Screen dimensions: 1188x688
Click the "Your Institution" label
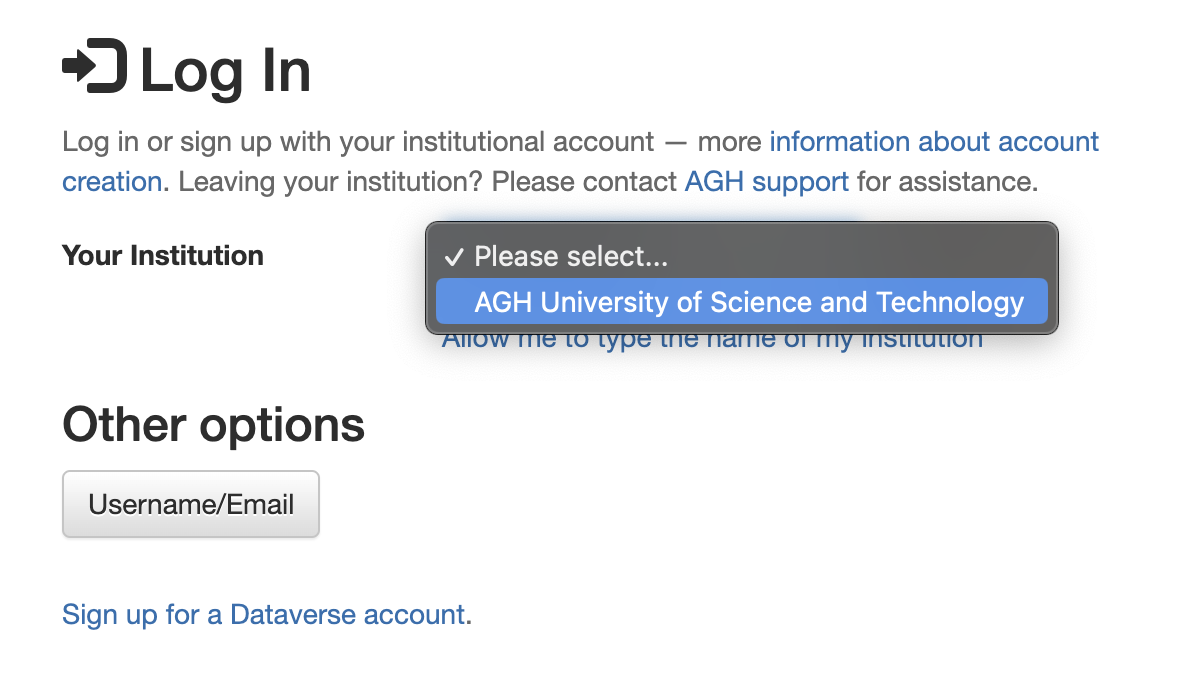tap(163, 256)
